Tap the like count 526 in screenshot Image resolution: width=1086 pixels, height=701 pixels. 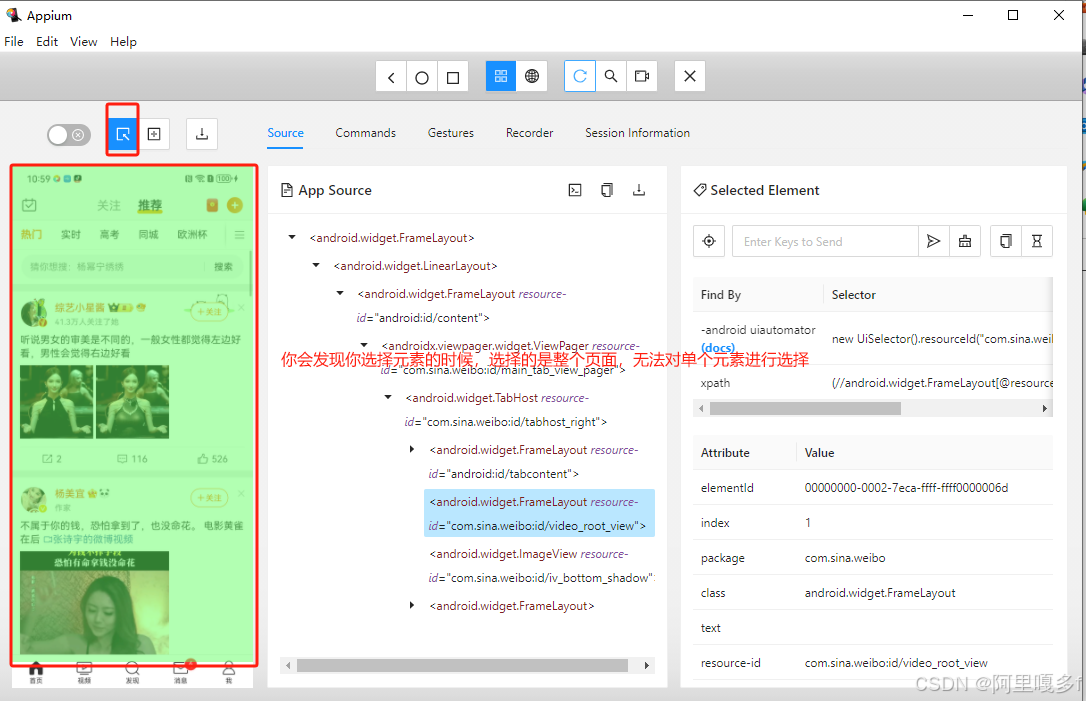click(x=213, y=459)
